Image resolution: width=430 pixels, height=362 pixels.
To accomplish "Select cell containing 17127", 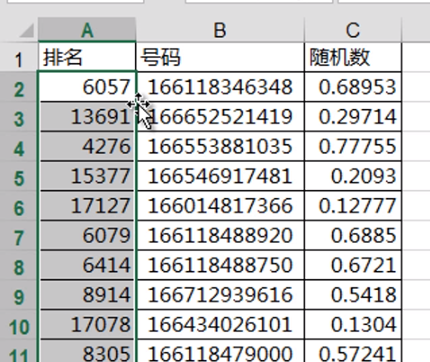I will pos(87,206).
